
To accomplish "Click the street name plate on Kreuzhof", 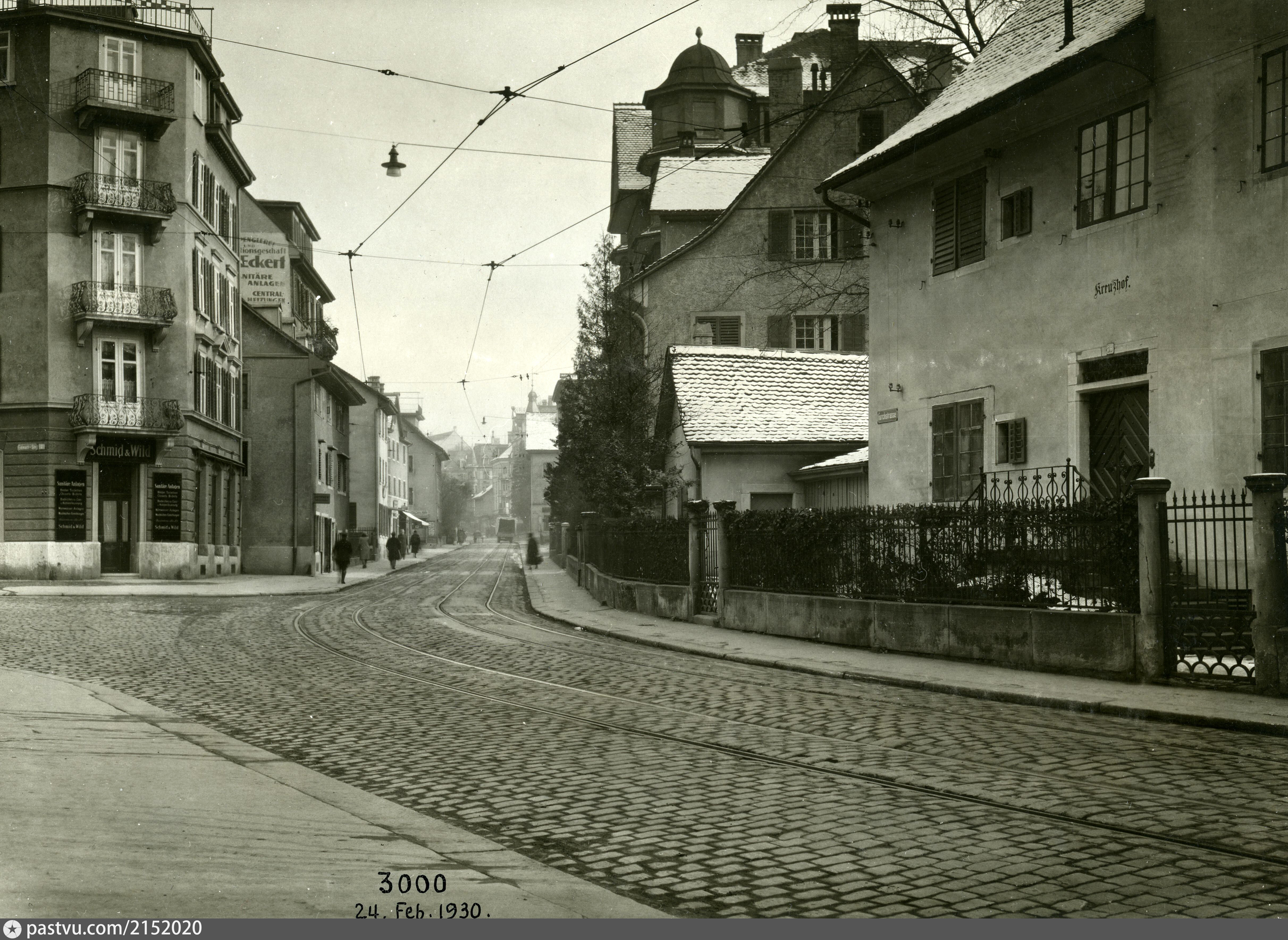I will click(887, 416).
